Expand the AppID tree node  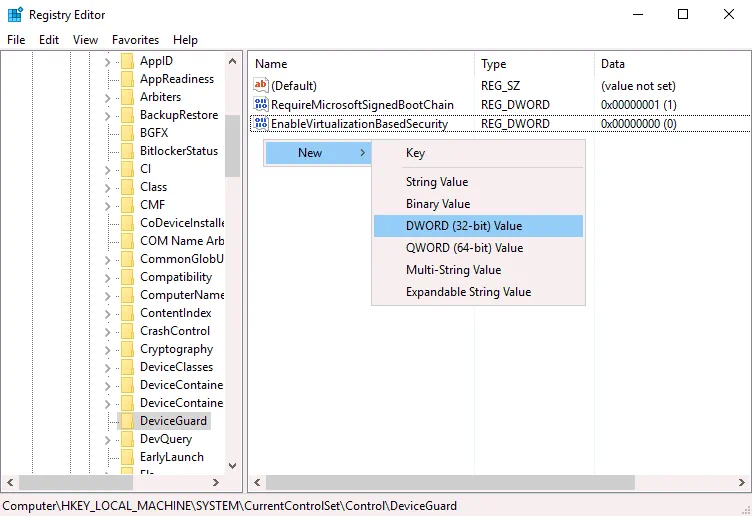107,61
